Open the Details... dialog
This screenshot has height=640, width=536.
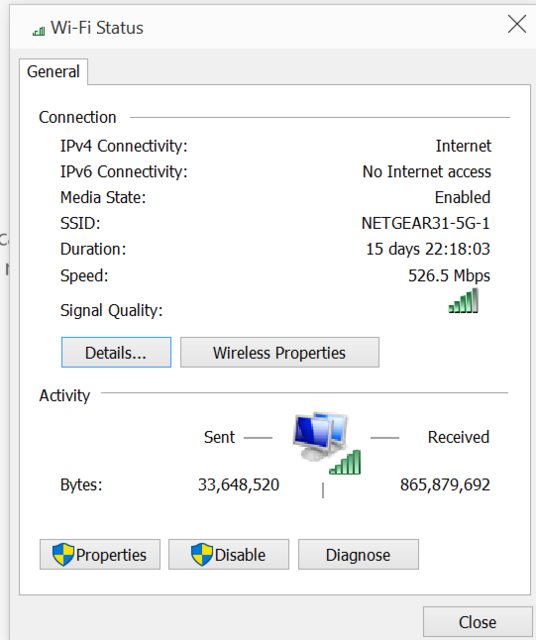coord(116,352)
